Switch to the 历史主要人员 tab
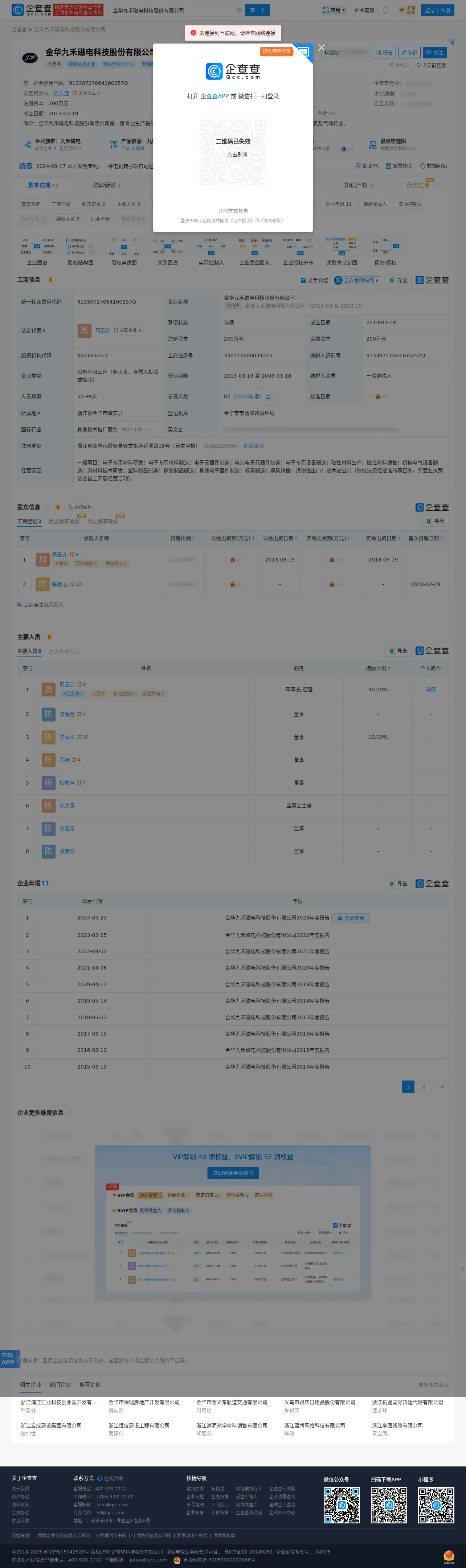The height and width of the screenshot is (1568, 466). [x=64, y=651]
